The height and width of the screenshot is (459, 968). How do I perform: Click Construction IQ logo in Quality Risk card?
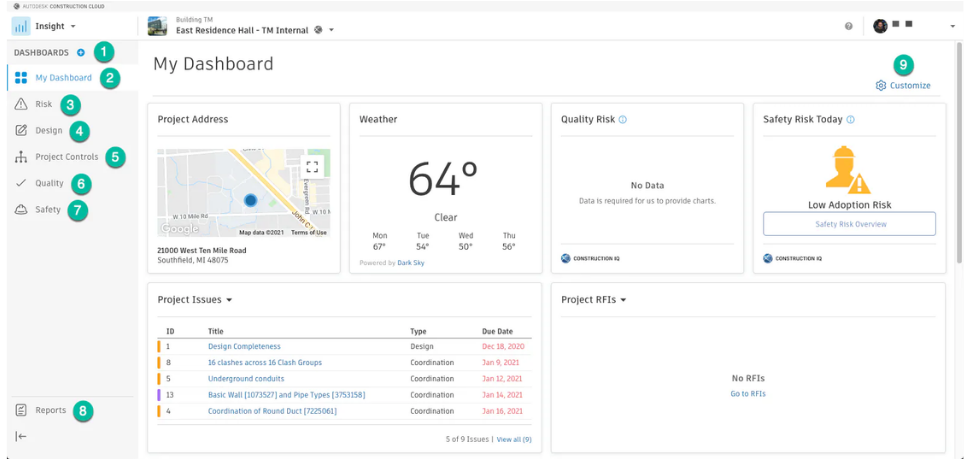590,258
